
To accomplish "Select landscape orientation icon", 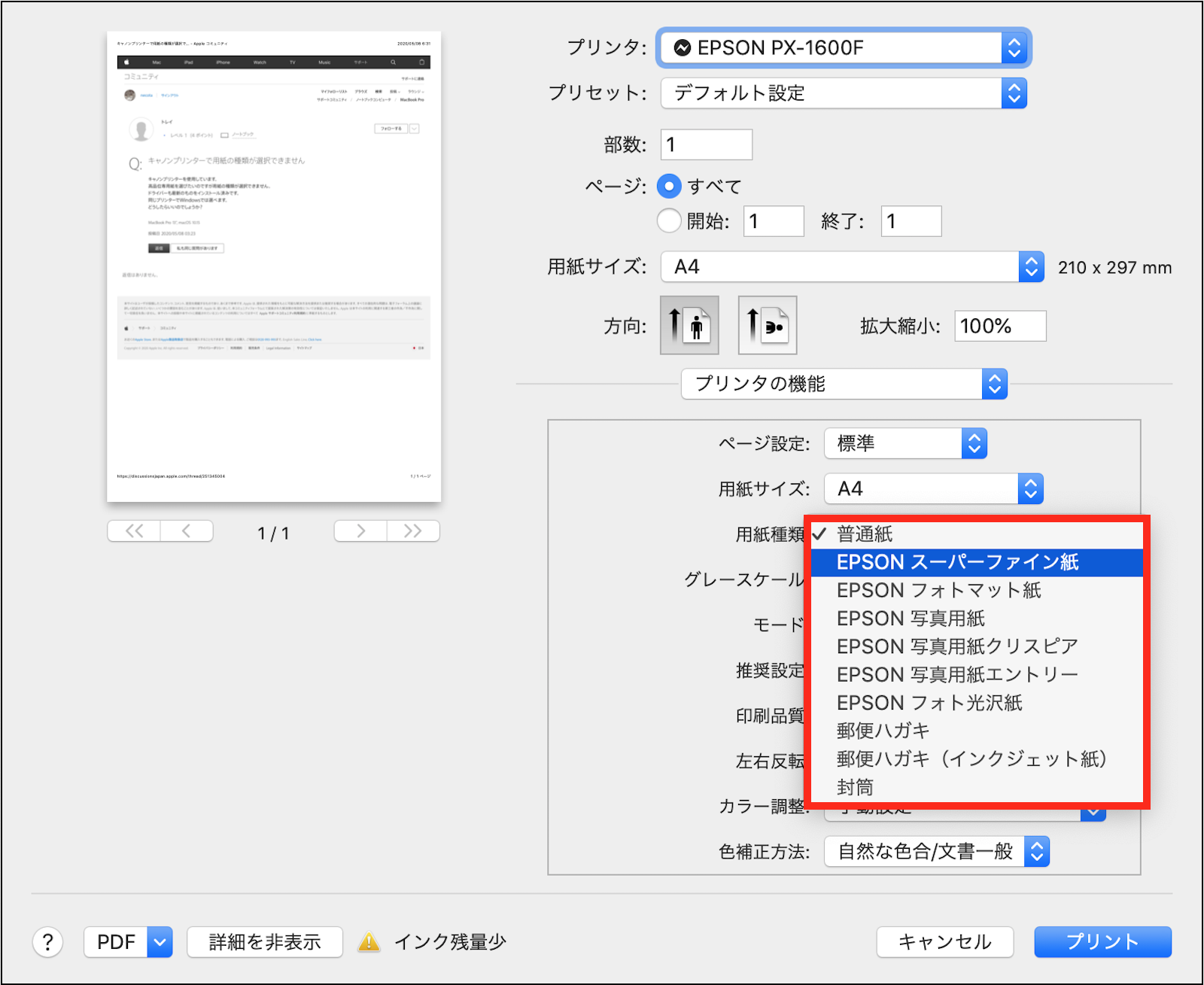I will 768,325.
